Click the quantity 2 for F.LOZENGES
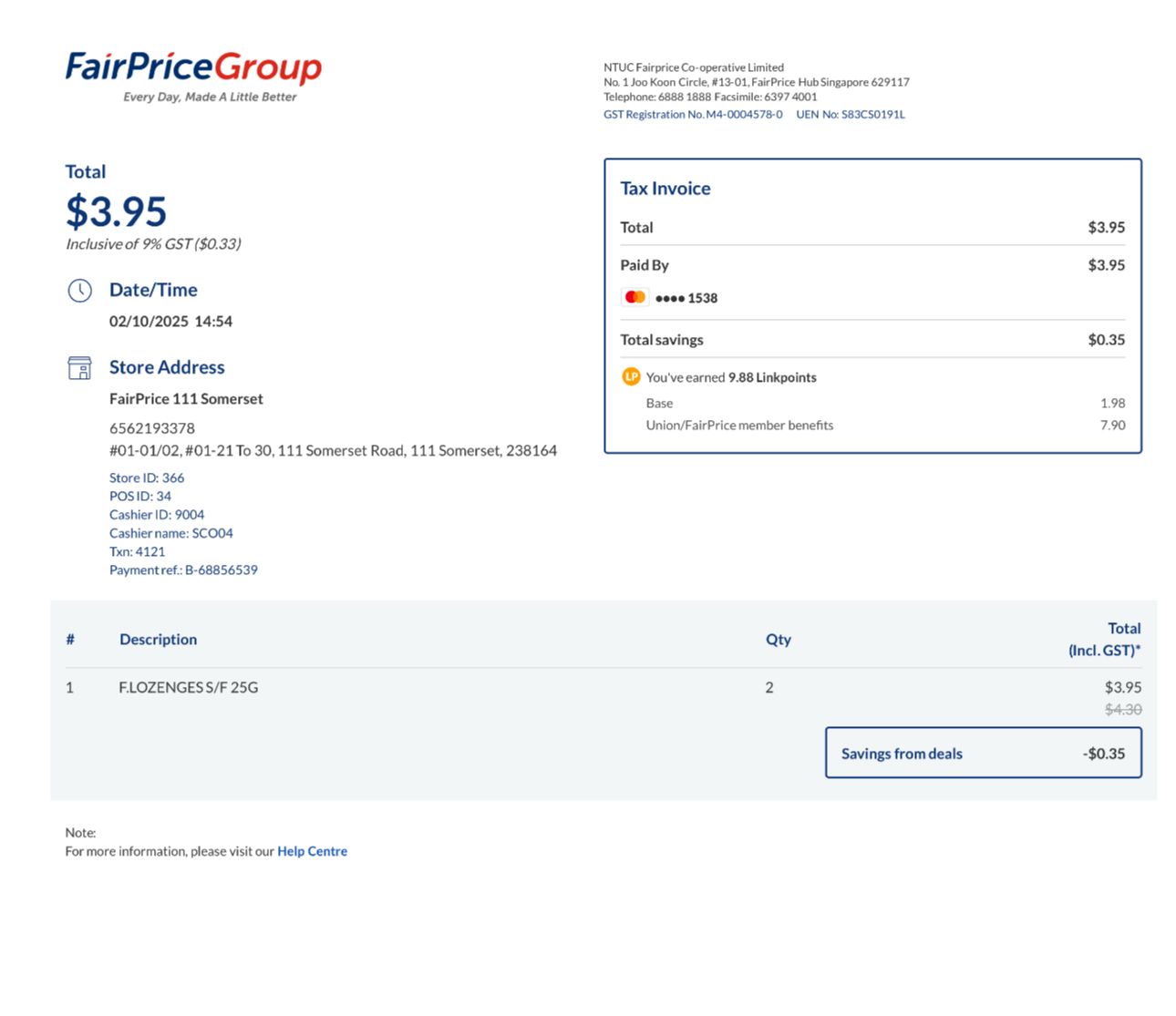 pyautogui.click(x=769, y=688)
